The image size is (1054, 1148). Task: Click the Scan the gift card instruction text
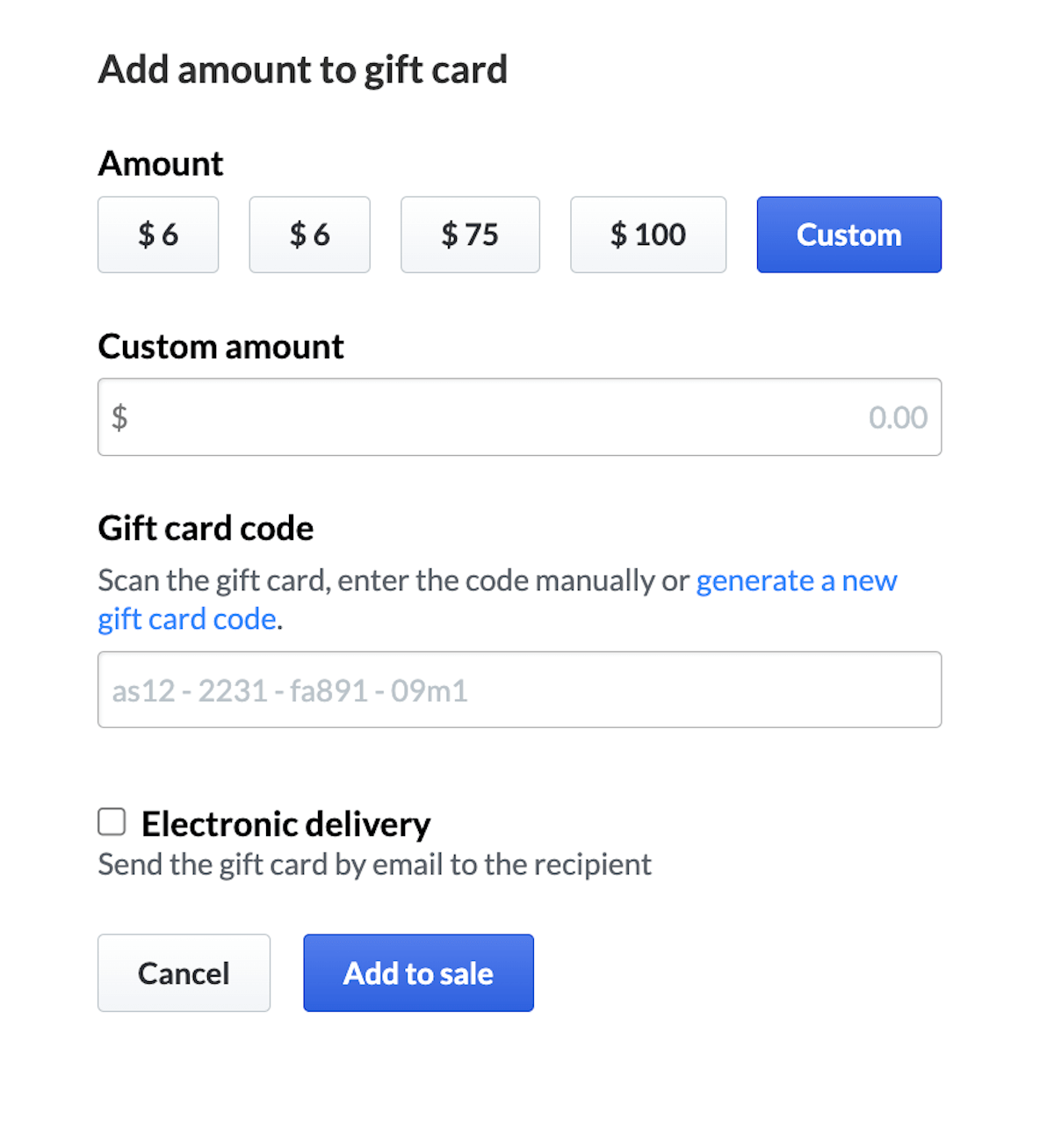[393, 581]
